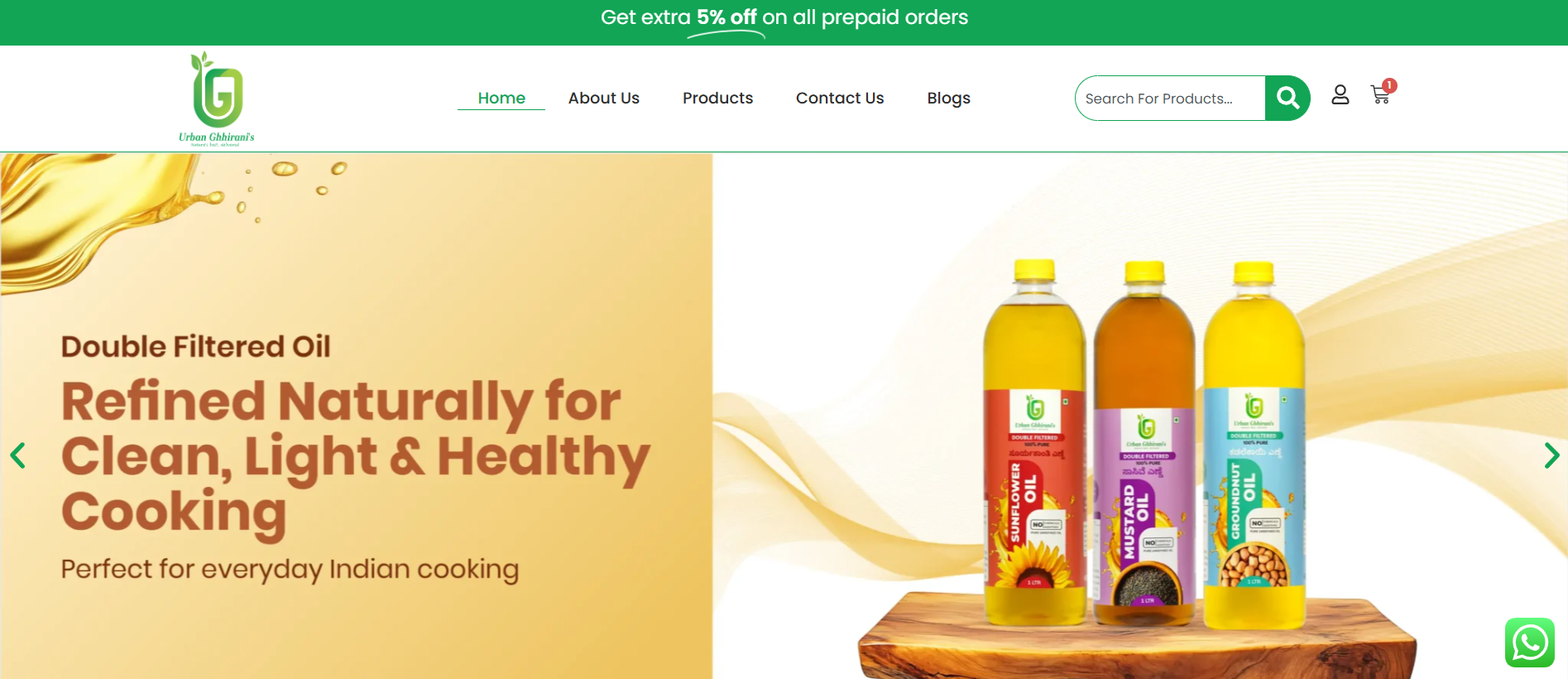Click the Mustard Oil bottle image
1568x679 pixels.
click(1144, 443)
